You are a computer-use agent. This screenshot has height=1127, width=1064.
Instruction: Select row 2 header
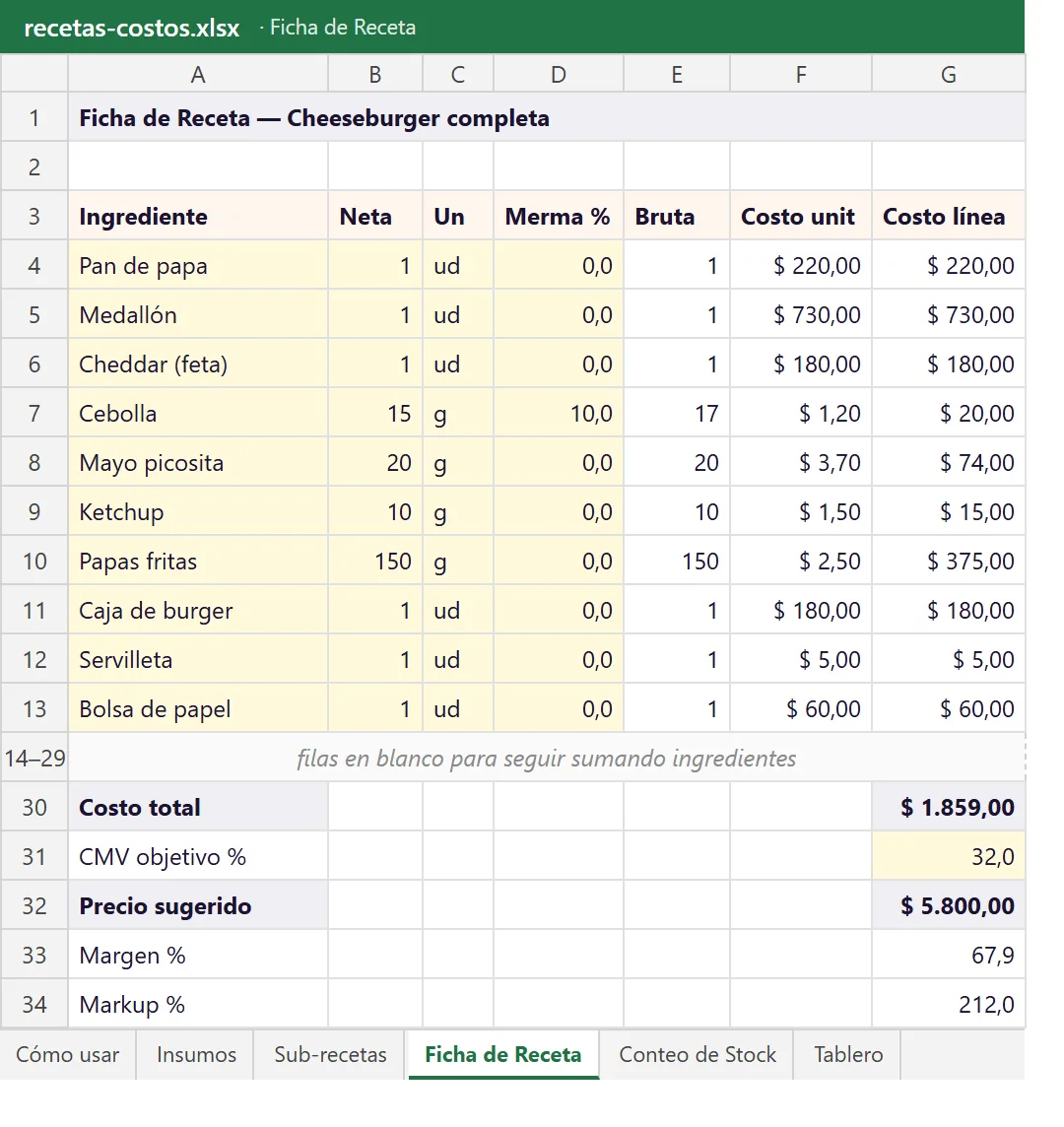(x=34, y=166)
